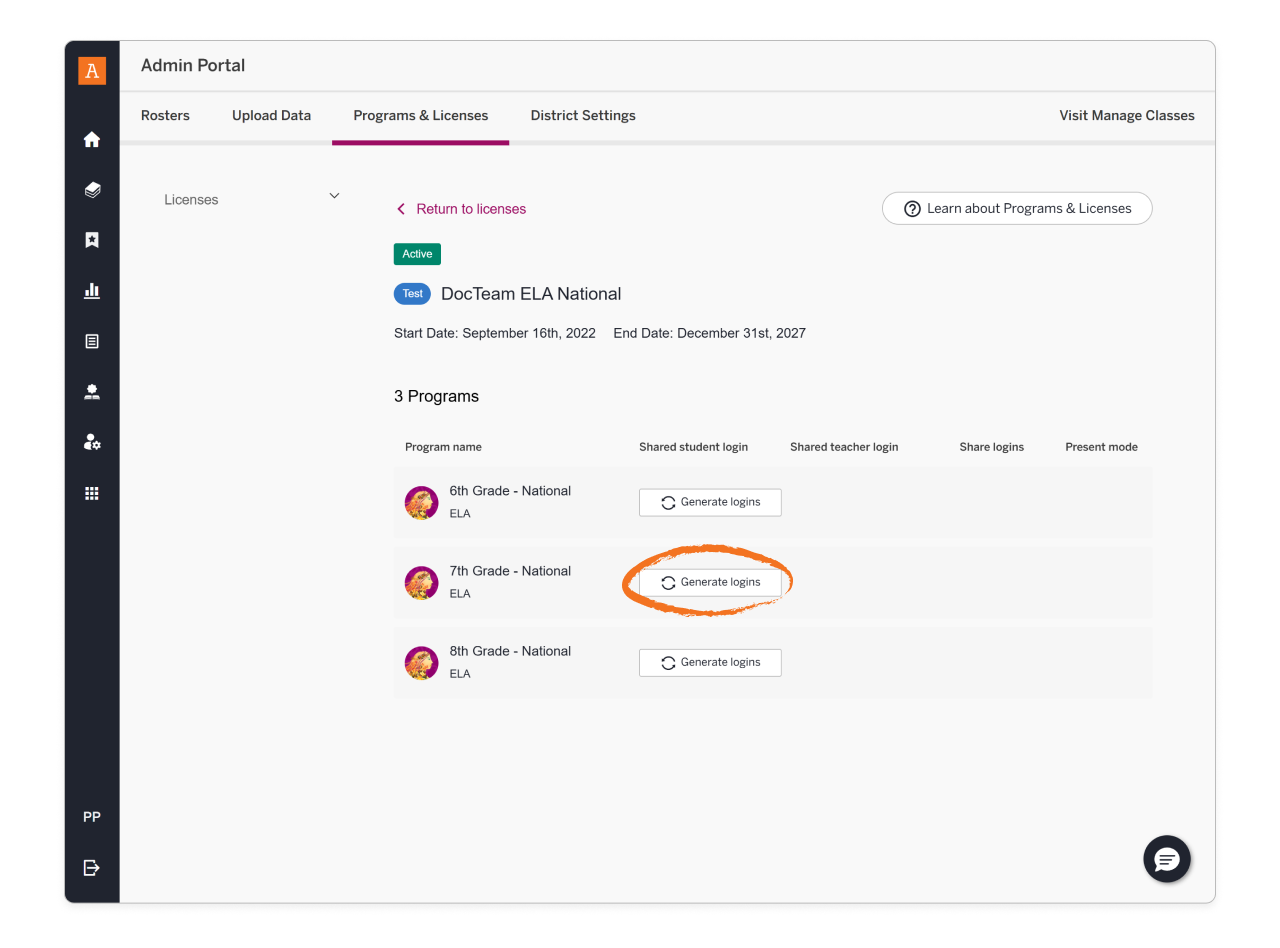Click the 7th Grade program avatar

click(x=421, y=582)
